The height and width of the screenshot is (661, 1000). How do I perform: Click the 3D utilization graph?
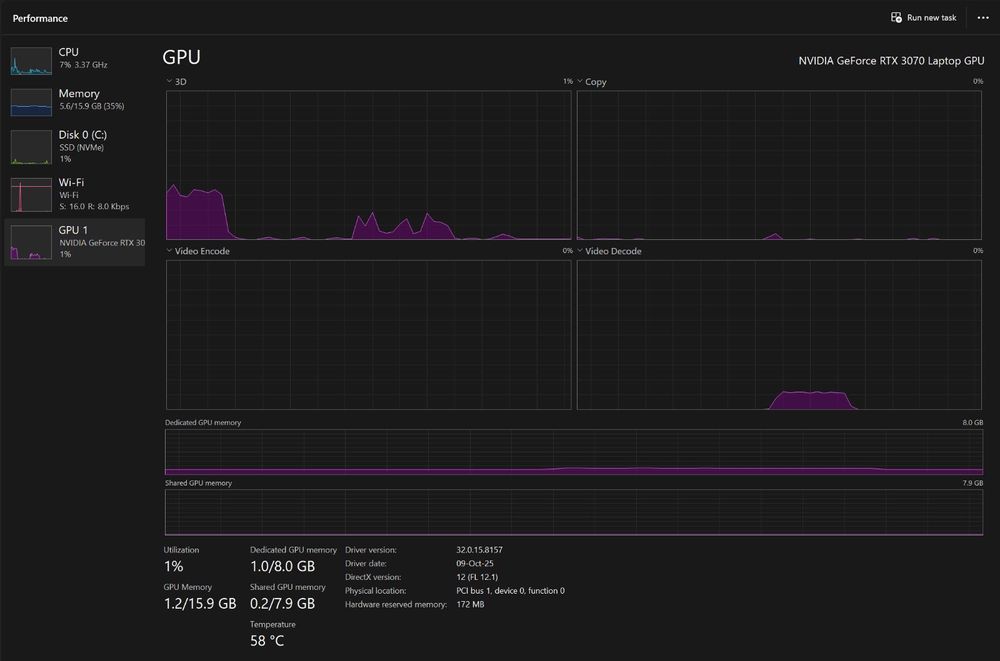(x=369, y=165)
